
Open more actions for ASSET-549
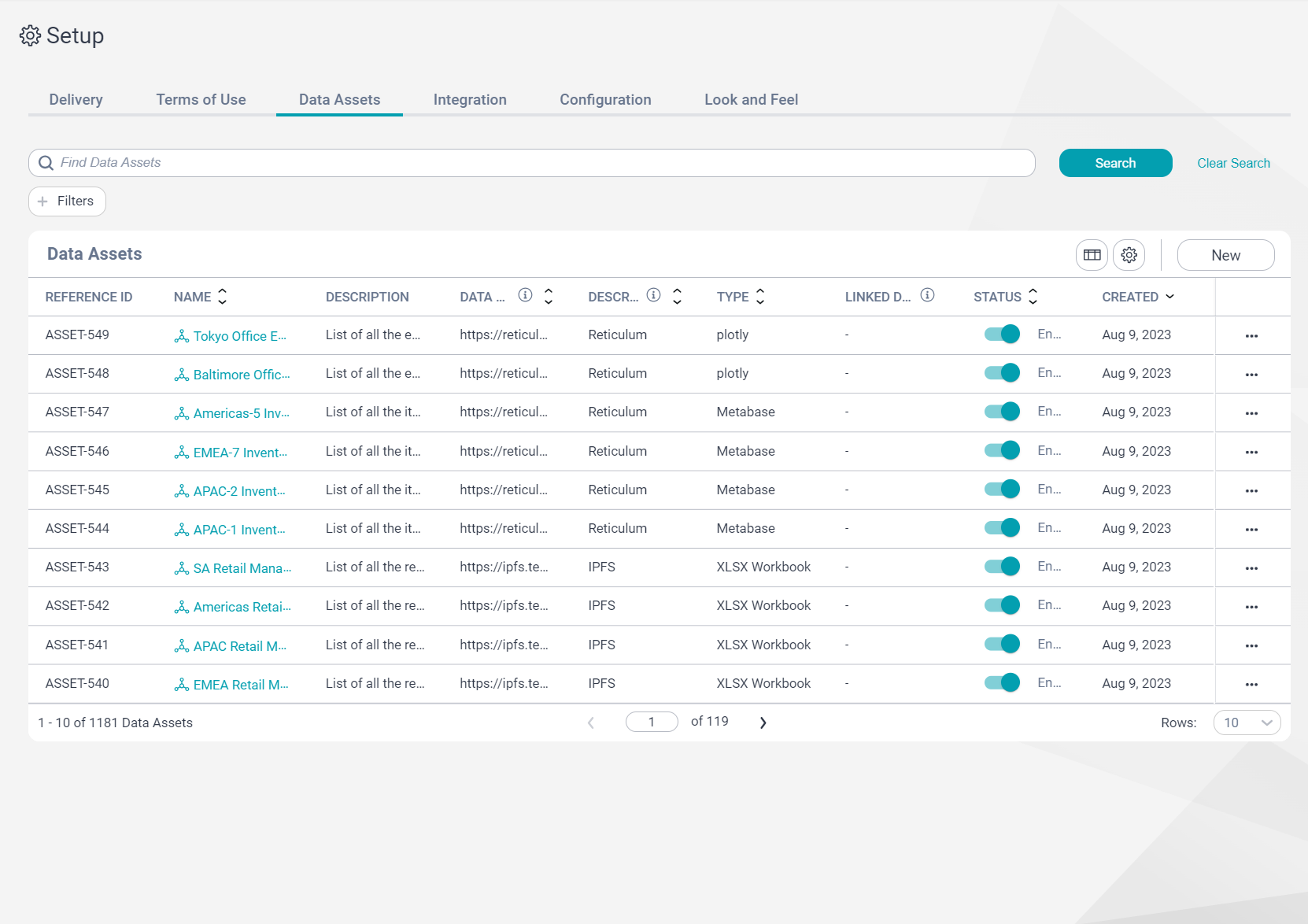pyautogui.click(x=1251, y=336)
